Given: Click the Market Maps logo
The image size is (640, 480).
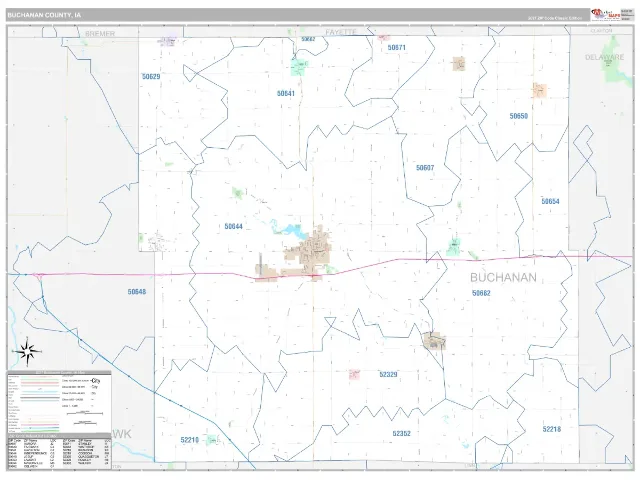Looking at the screenshot, I should [605, 14].
